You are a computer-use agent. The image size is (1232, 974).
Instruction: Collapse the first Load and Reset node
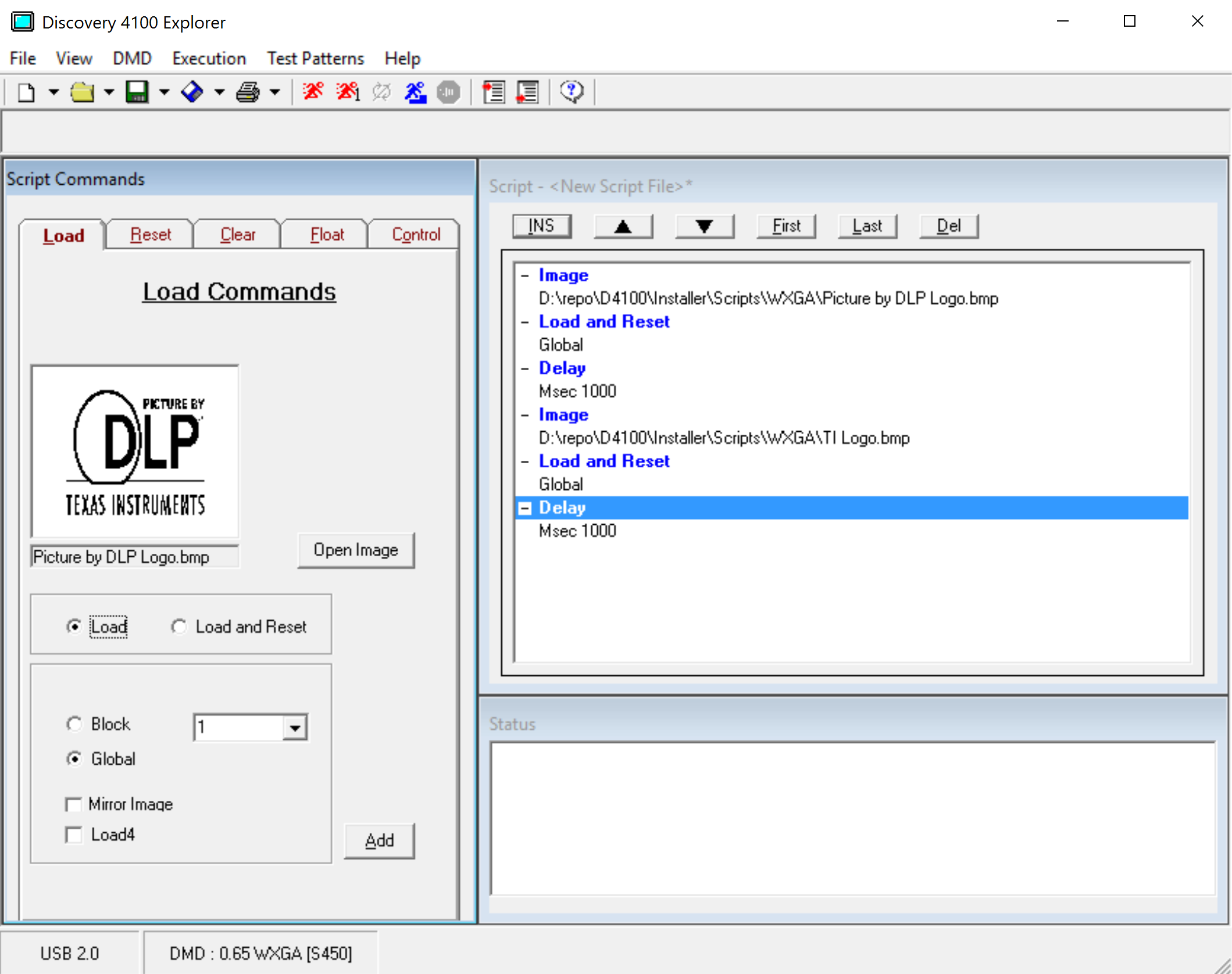click(525, 322)
